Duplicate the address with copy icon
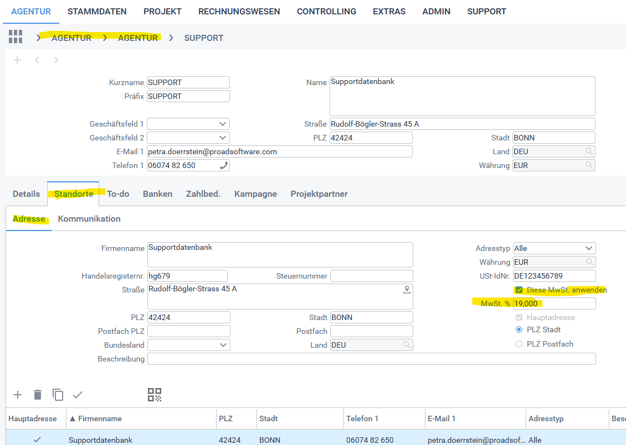Image resolution: width=626 pixels, height=445 pixels. pos(57,395)
